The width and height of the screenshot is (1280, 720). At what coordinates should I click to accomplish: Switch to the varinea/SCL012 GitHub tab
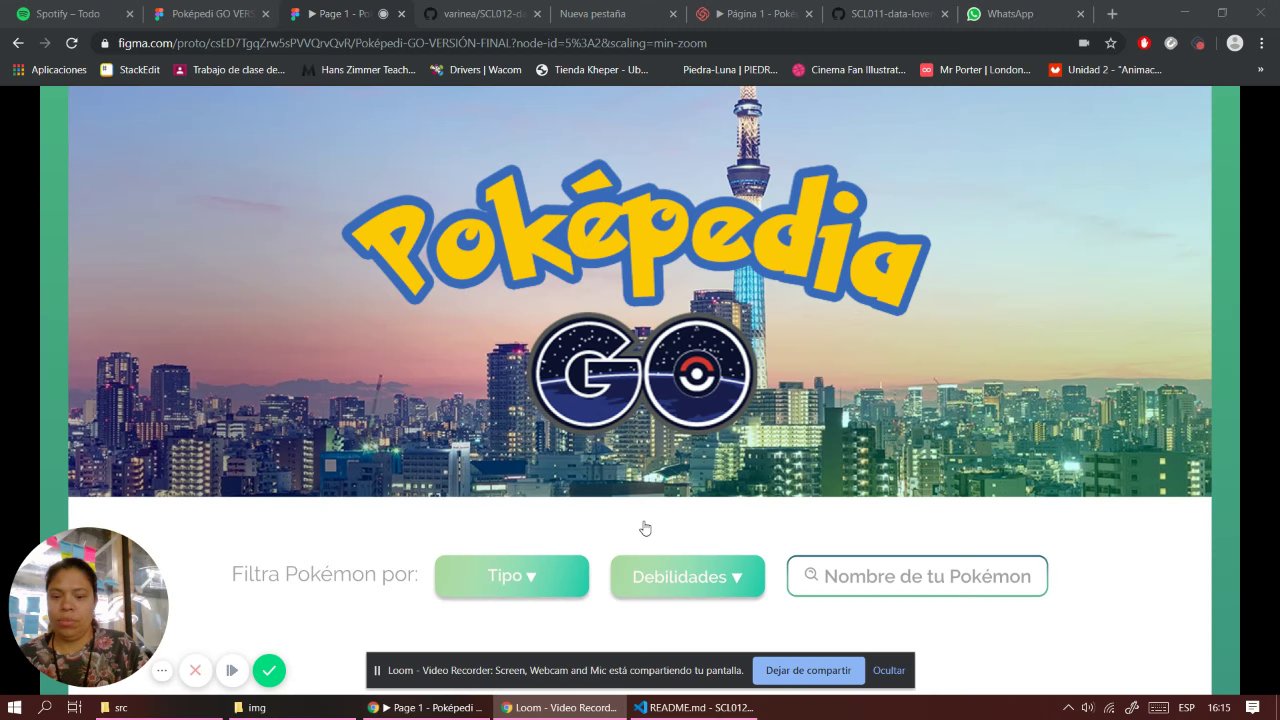[483, 14]
